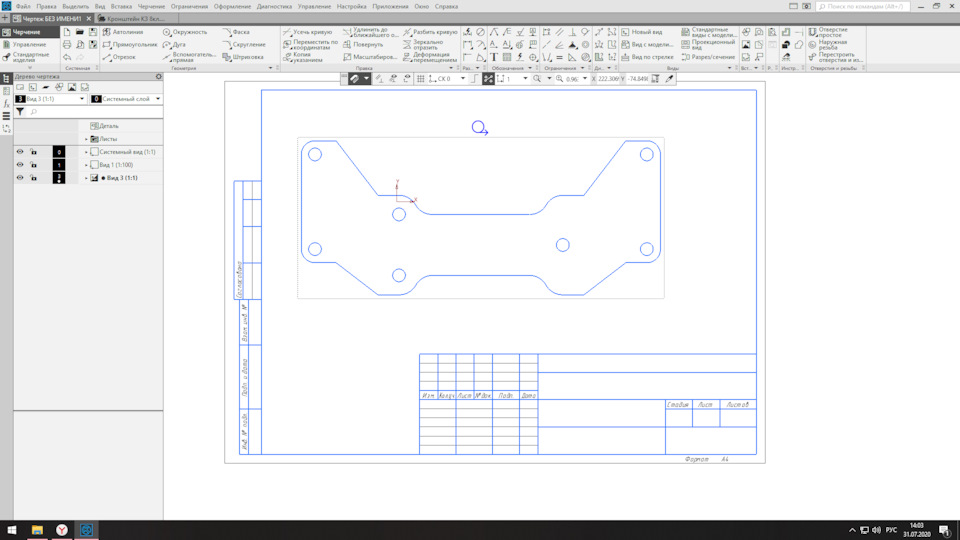Viewport: 960px width, 540px height.
Task: Select the Отрезок line segment tool
Action: click(x=119, y=57)
